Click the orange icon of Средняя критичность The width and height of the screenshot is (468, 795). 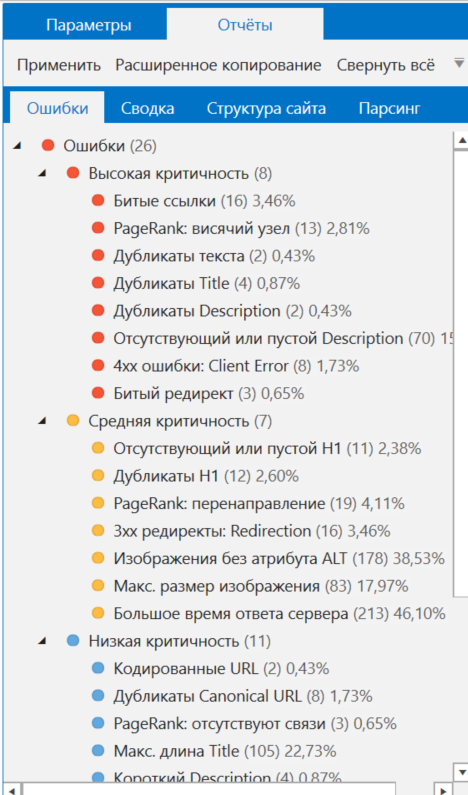pyautogui.click(x=73, y=421)
